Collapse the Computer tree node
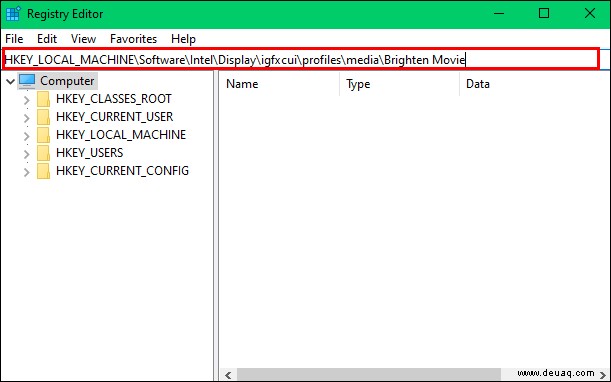Image resolution: width=611 pixels, height=382 pixels. [x=11, y=81]
